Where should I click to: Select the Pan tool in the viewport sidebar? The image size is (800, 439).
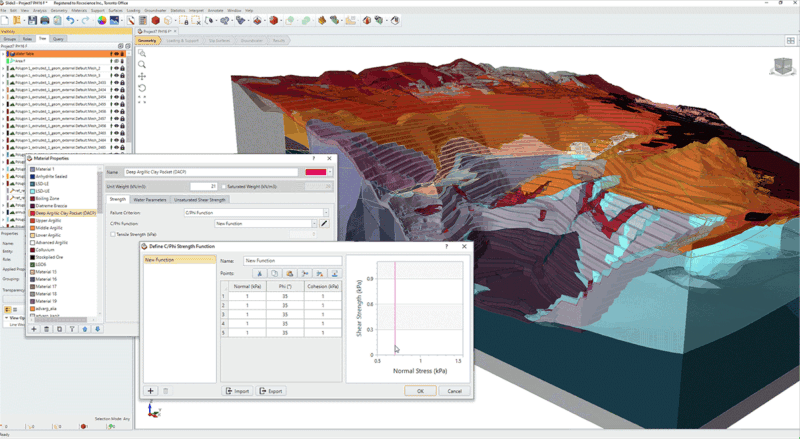click(x=142, y=76)
